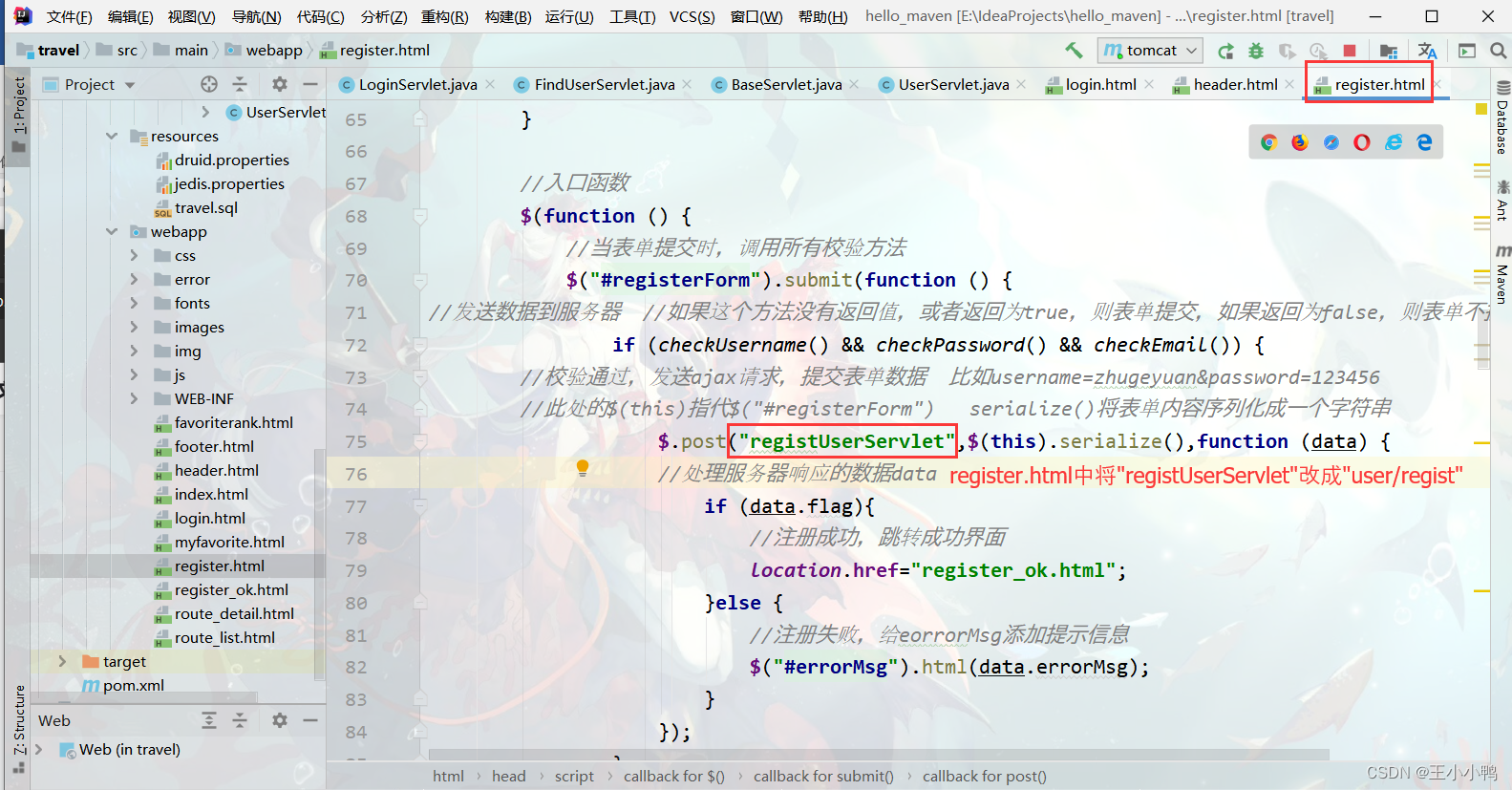The image size is (1512, 790).
Task: Expand the target folder
Action: pyautogui.click(x=62, y=662)
